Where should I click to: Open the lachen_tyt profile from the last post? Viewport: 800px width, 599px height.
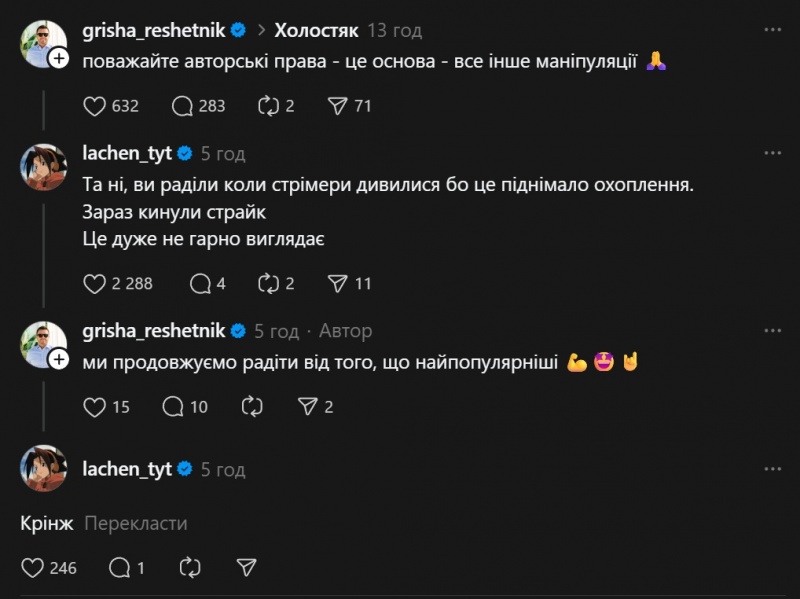(126, 469)
